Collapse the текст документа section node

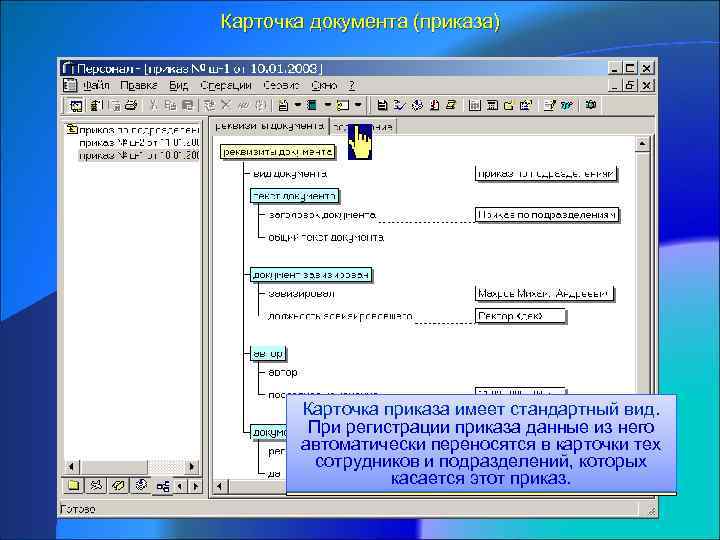pos(294,196)
